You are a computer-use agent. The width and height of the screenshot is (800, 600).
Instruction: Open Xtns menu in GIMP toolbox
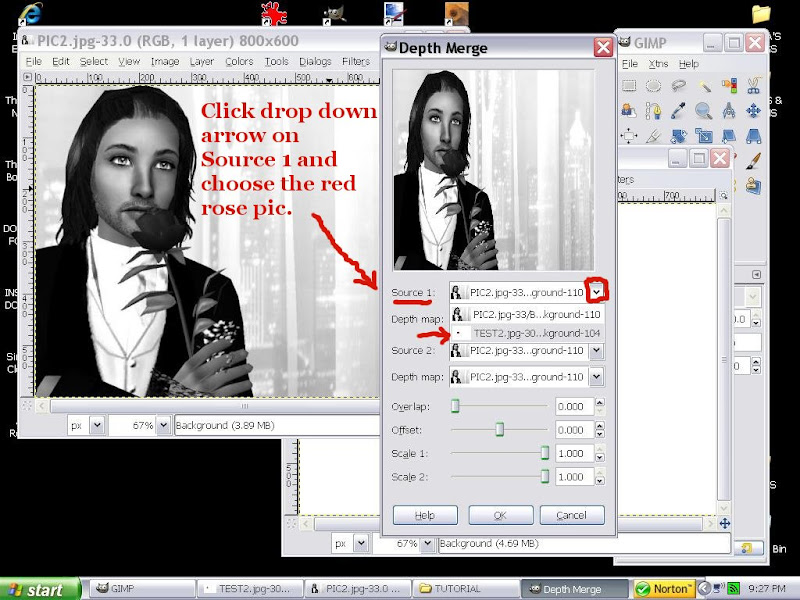(658, 64)
